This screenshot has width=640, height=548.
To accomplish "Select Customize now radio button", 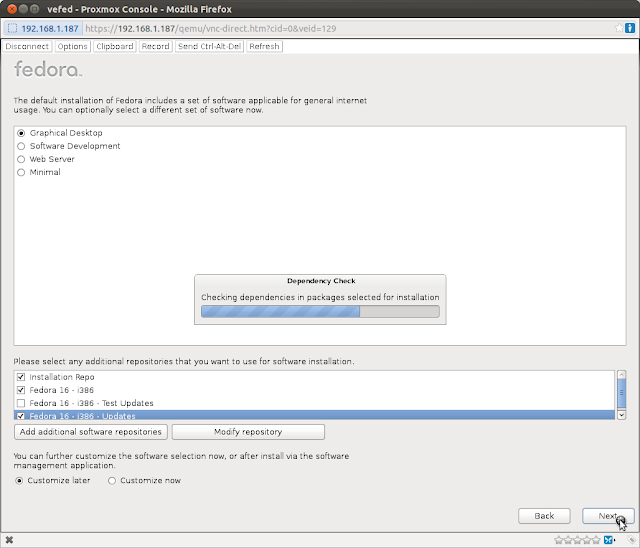I will [112, 481].
